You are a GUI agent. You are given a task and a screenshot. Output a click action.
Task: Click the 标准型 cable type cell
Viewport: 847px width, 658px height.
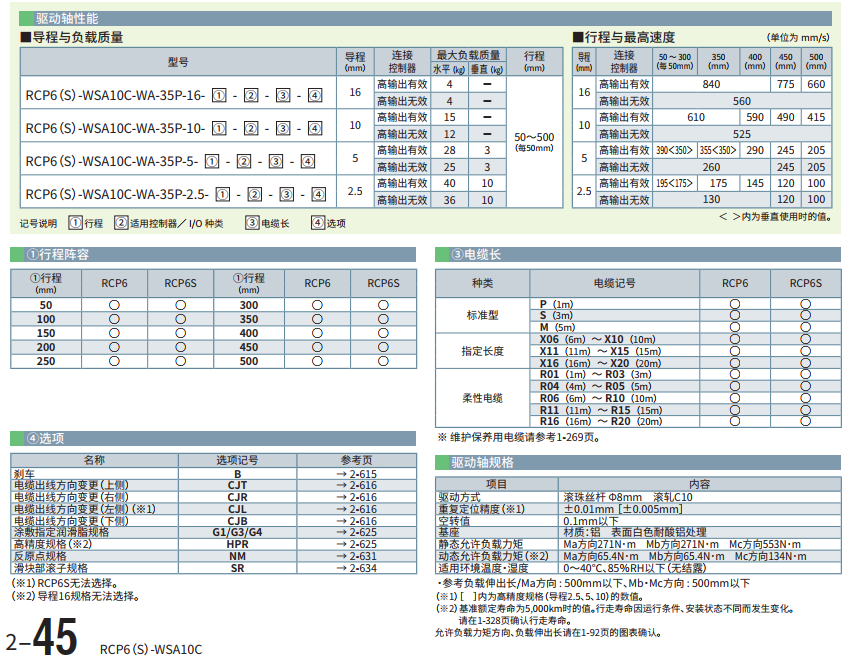(x=482, y=315)
